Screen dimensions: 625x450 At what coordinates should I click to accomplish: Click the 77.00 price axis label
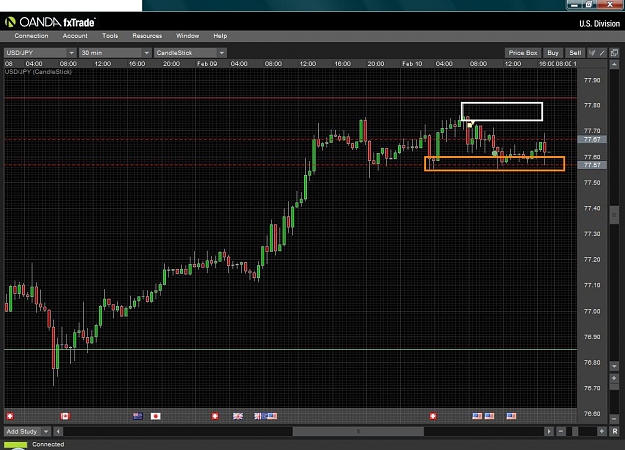point(592,311)
